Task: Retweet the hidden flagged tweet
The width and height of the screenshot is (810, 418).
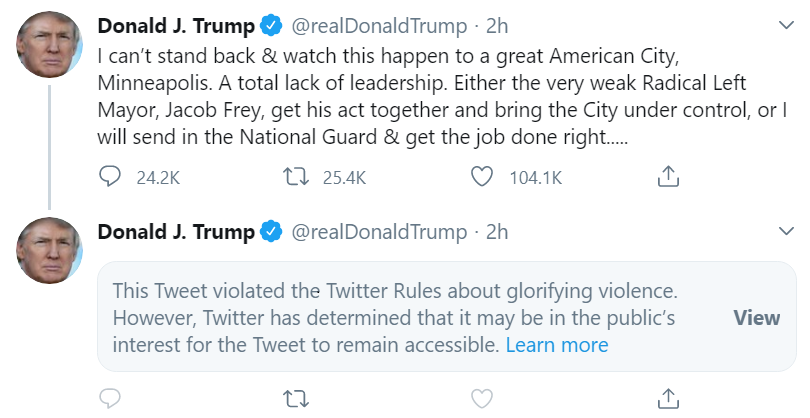Action: pos(295,398)
